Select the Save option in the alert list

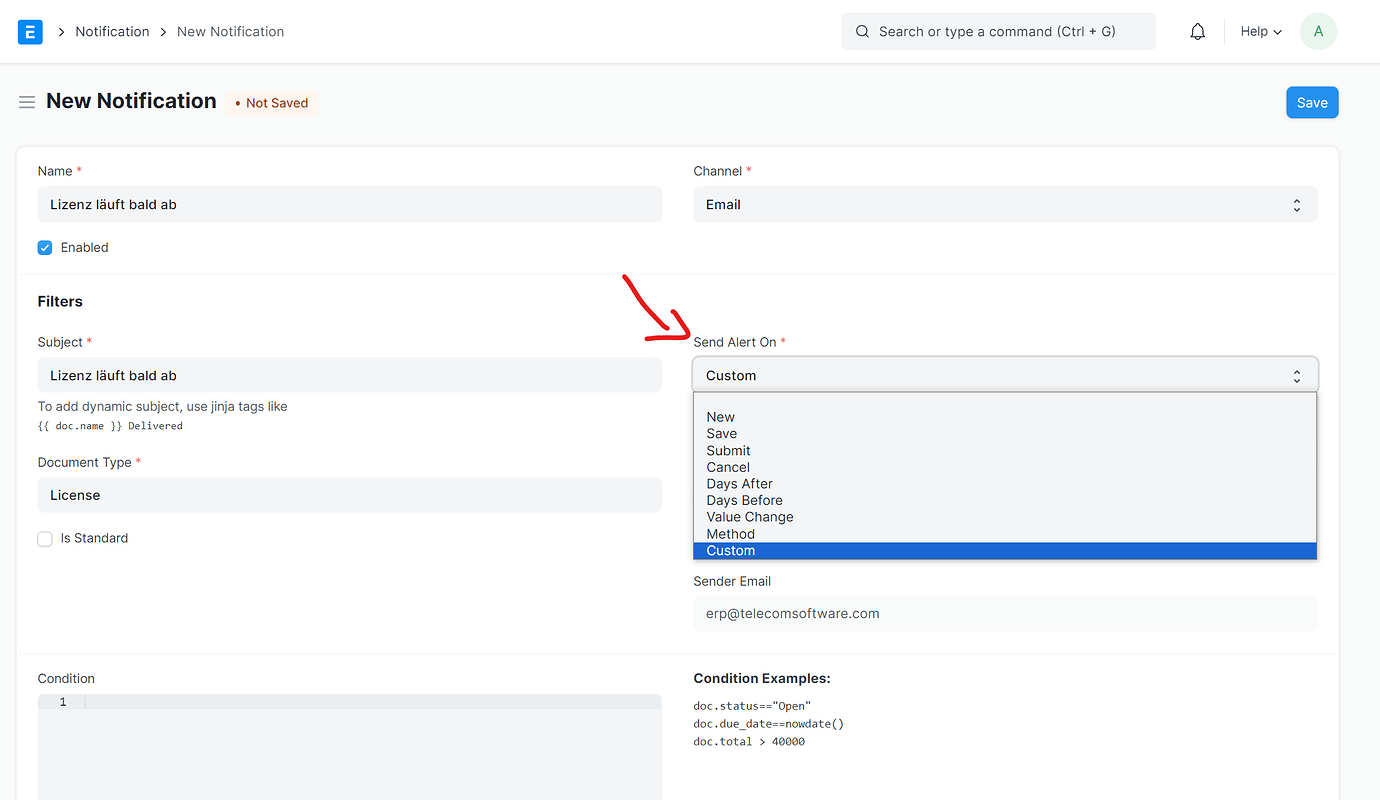1005,434
